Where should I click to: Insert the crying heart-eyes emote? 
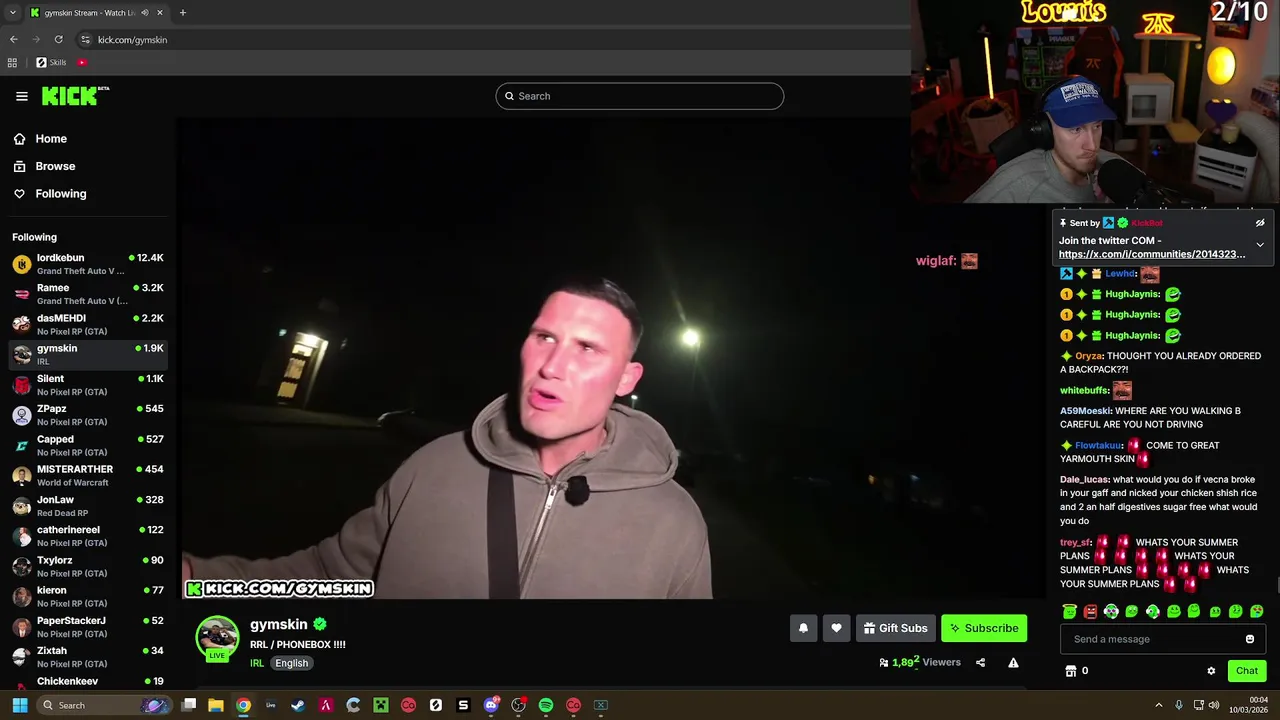pos(1256,611)
